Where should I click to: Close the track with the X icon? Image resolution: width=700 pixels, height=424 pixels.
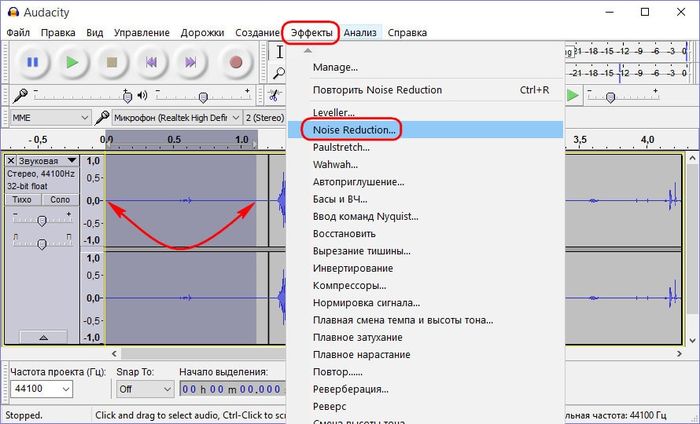pos(11,160)
